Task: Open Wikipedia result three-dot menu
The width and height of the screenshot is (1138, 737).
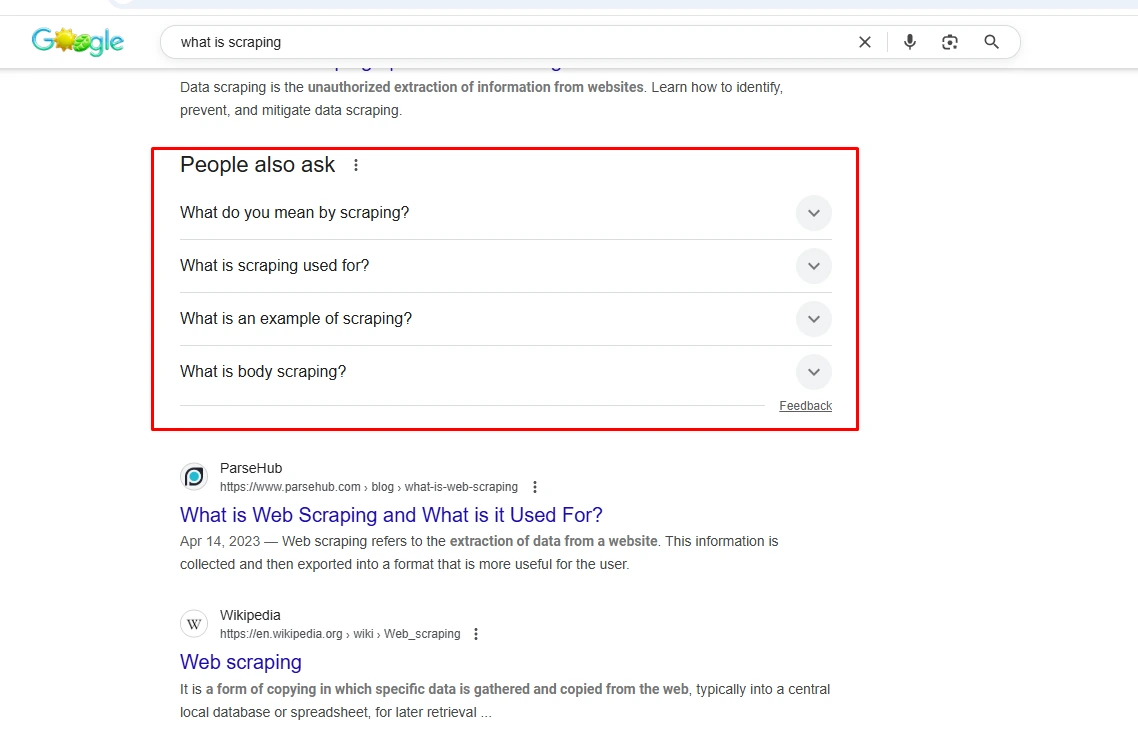Action: [476, 634]
